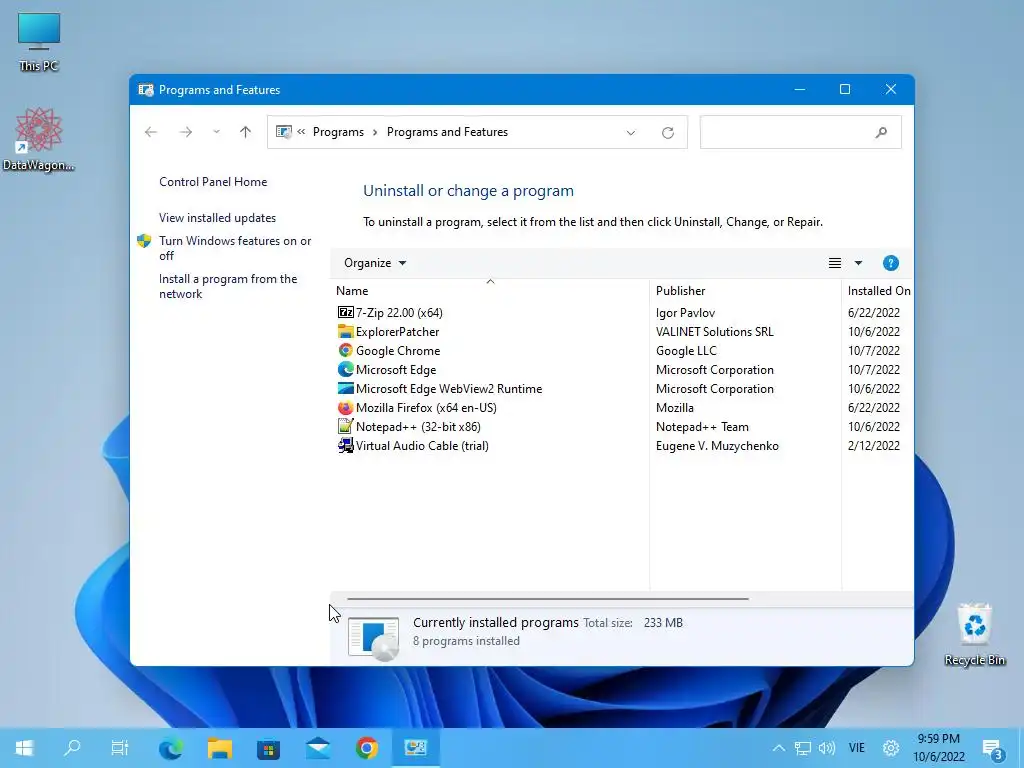Click publisher Eugene V. Muzychenko cell
Image resolution: width=1024 pixels, height=768 pixels.
point(717,445)
